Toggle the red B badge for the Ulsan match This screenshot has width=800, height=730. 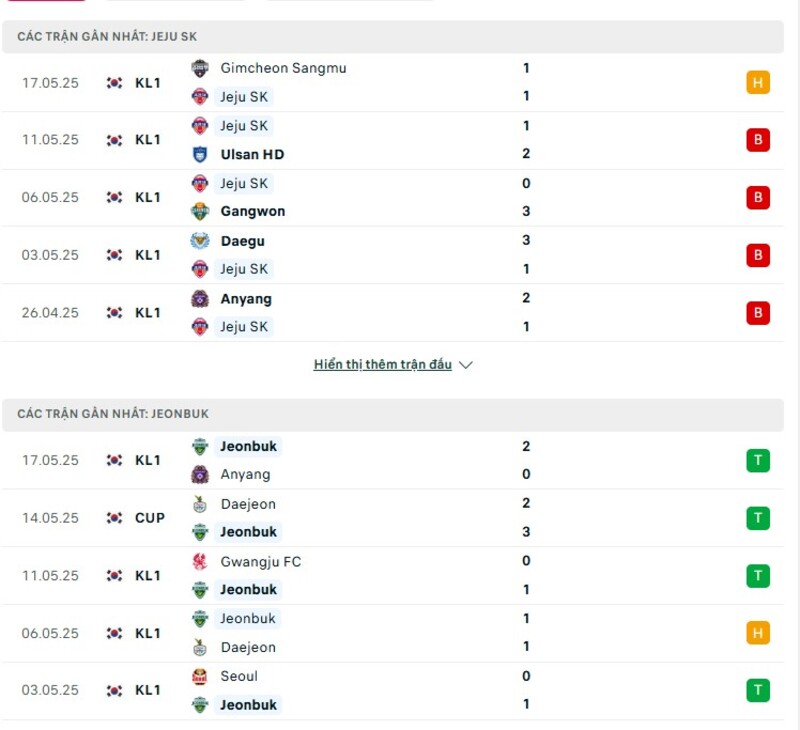pyautogui.click(x=758, y=140)
